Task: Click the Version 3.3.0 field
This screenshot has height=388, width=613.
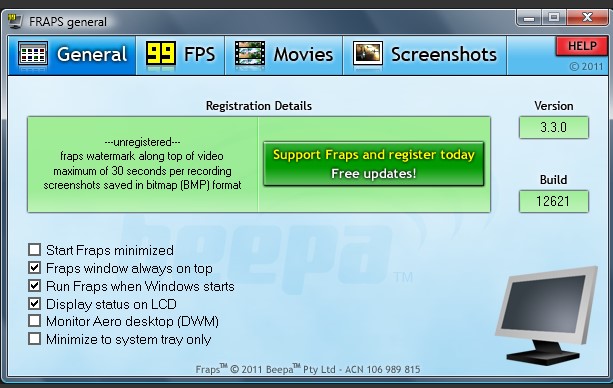Action: [x=554, y=128]
